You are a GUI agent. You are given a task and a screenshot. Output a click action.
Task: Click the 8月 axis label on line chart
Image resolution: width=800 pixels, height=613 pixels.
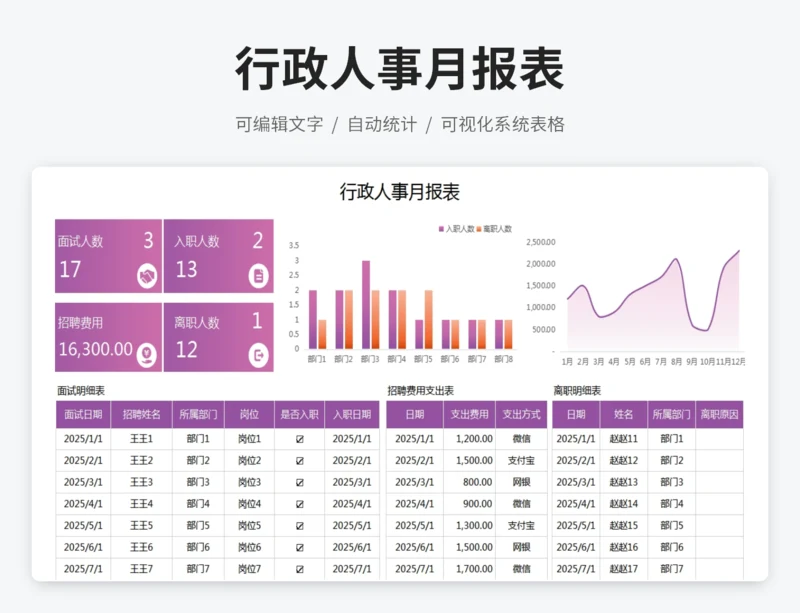pyautogui.click(x=676, y=362)
